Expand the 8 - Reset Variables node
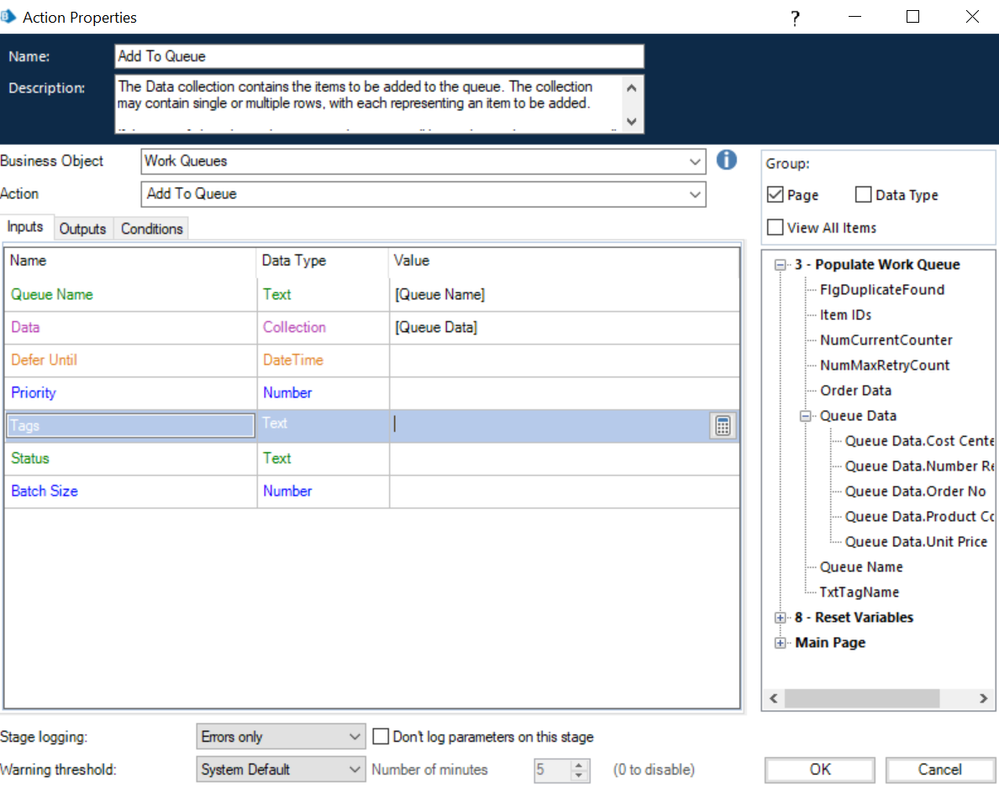Viewport: 999px width, 789px height. [x=781, y=618]
